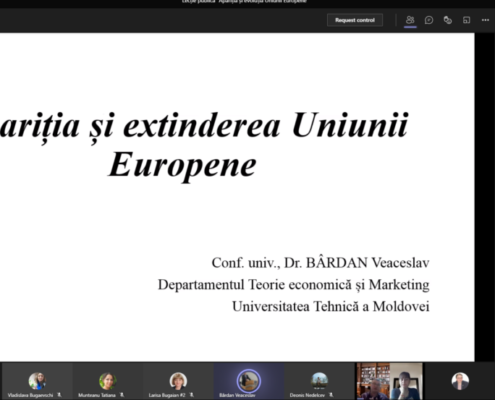Select Larisa Bugaian #2 participant tile
The height and width of the screenshot is (400, 495).
point(178,381)
